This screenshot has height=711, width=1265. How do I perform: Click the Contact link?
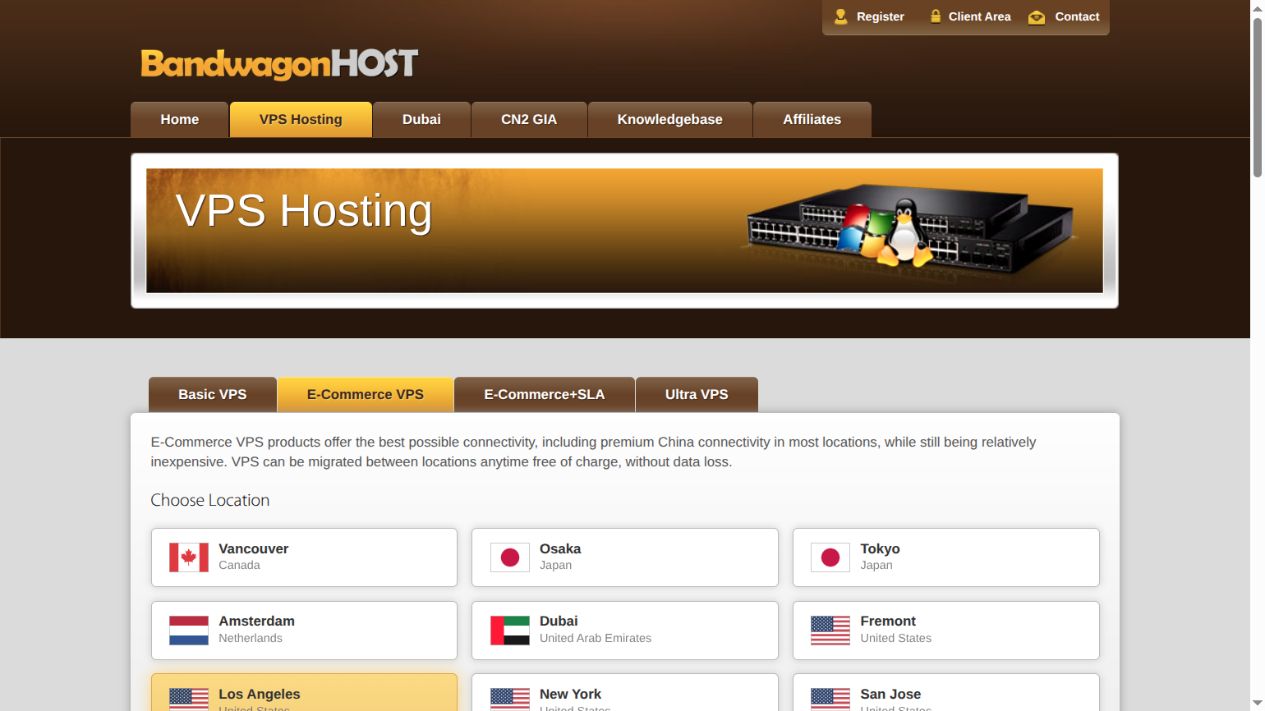click(x=1077, y=16)
